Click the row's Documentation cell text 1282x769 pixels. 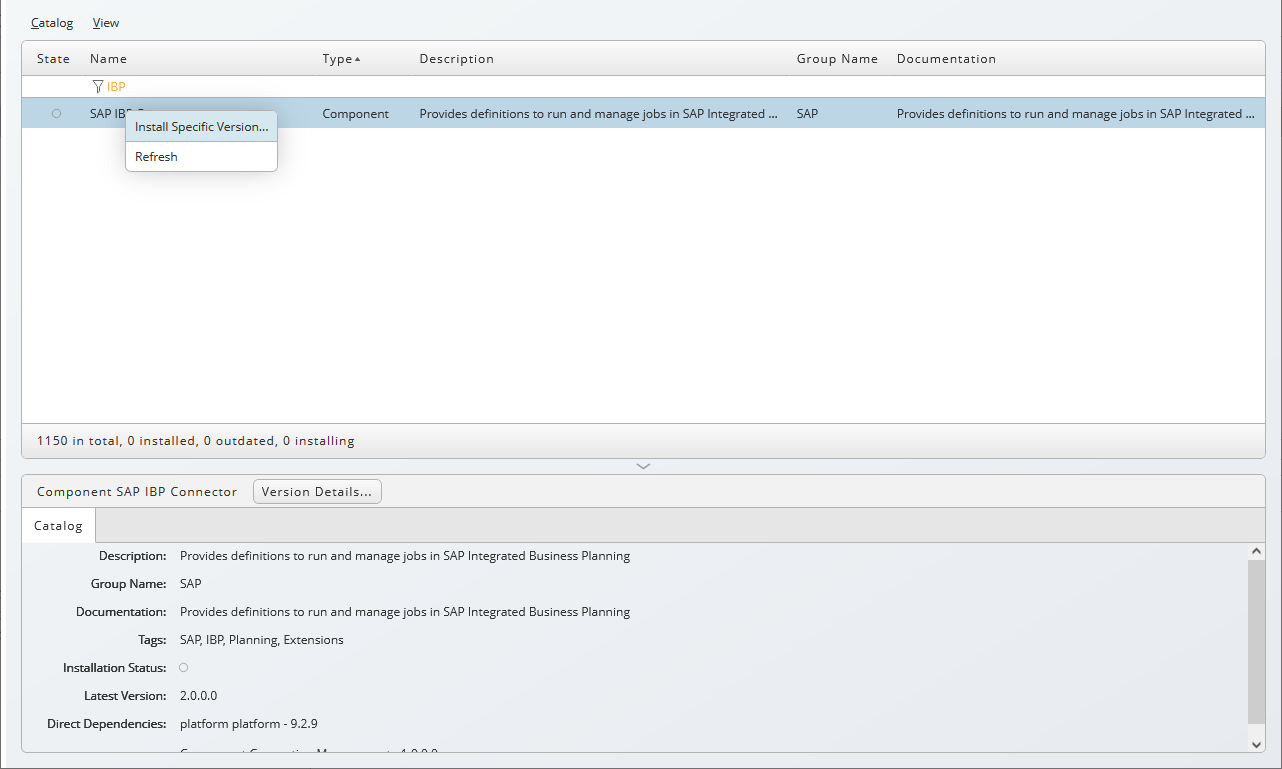pyautogui.click(x=1076, y=114)
